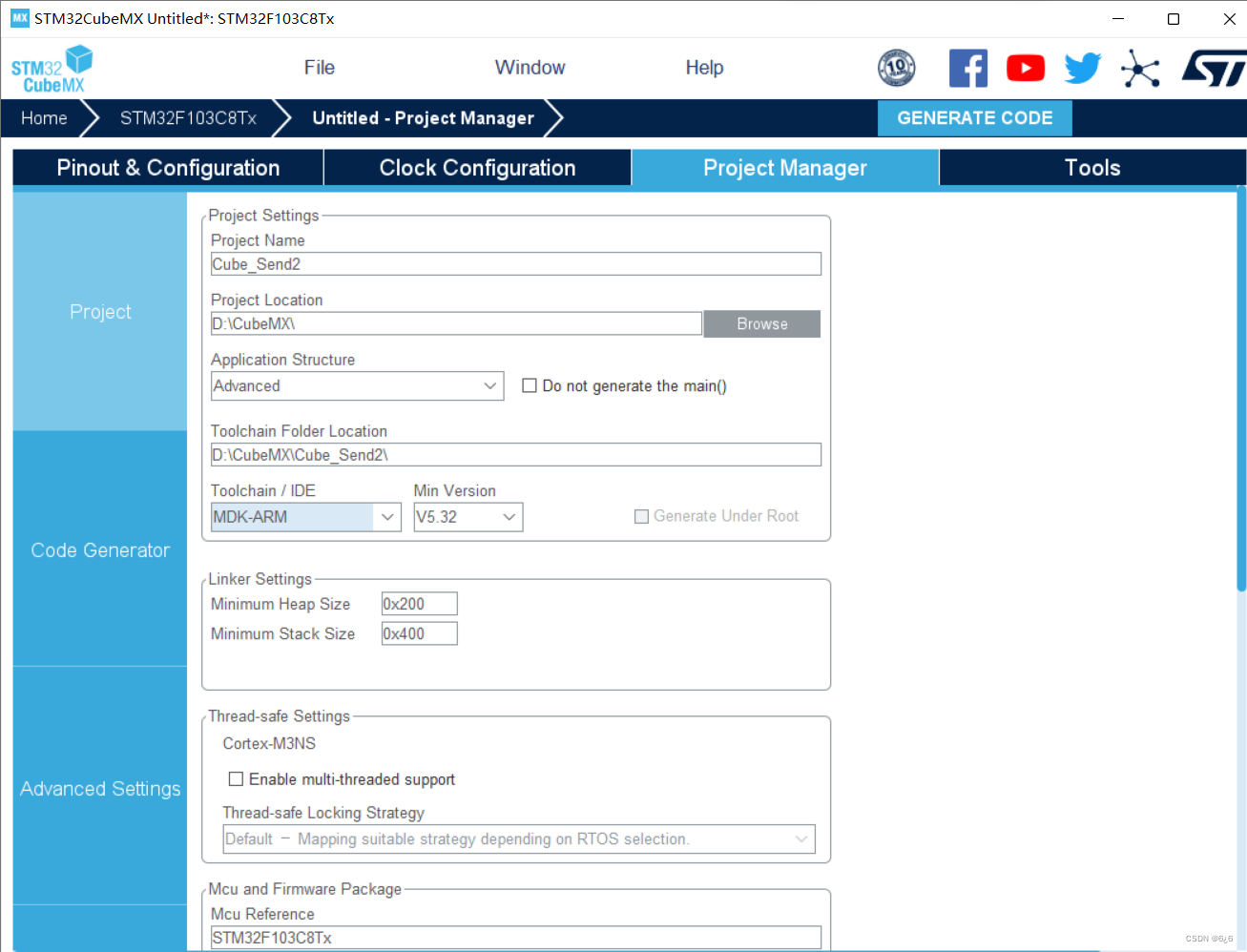Open Toolchain / IDE dropdown showing MDK-ARM
This screenshot has width=1247, height=952.
point(305,517)
